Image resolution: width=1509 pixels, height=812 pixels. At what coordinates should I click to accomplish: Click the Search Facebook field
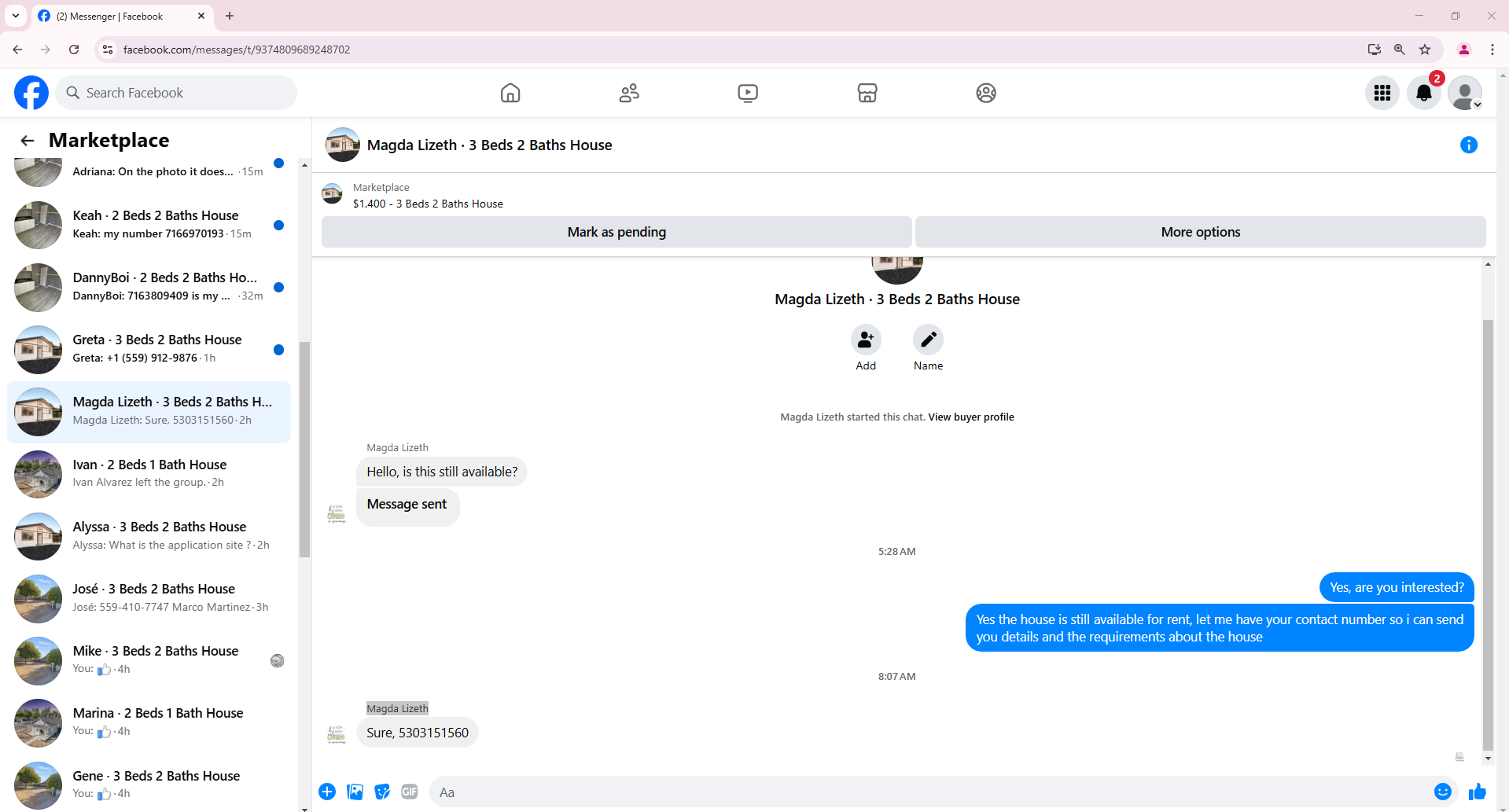[177, 93]
